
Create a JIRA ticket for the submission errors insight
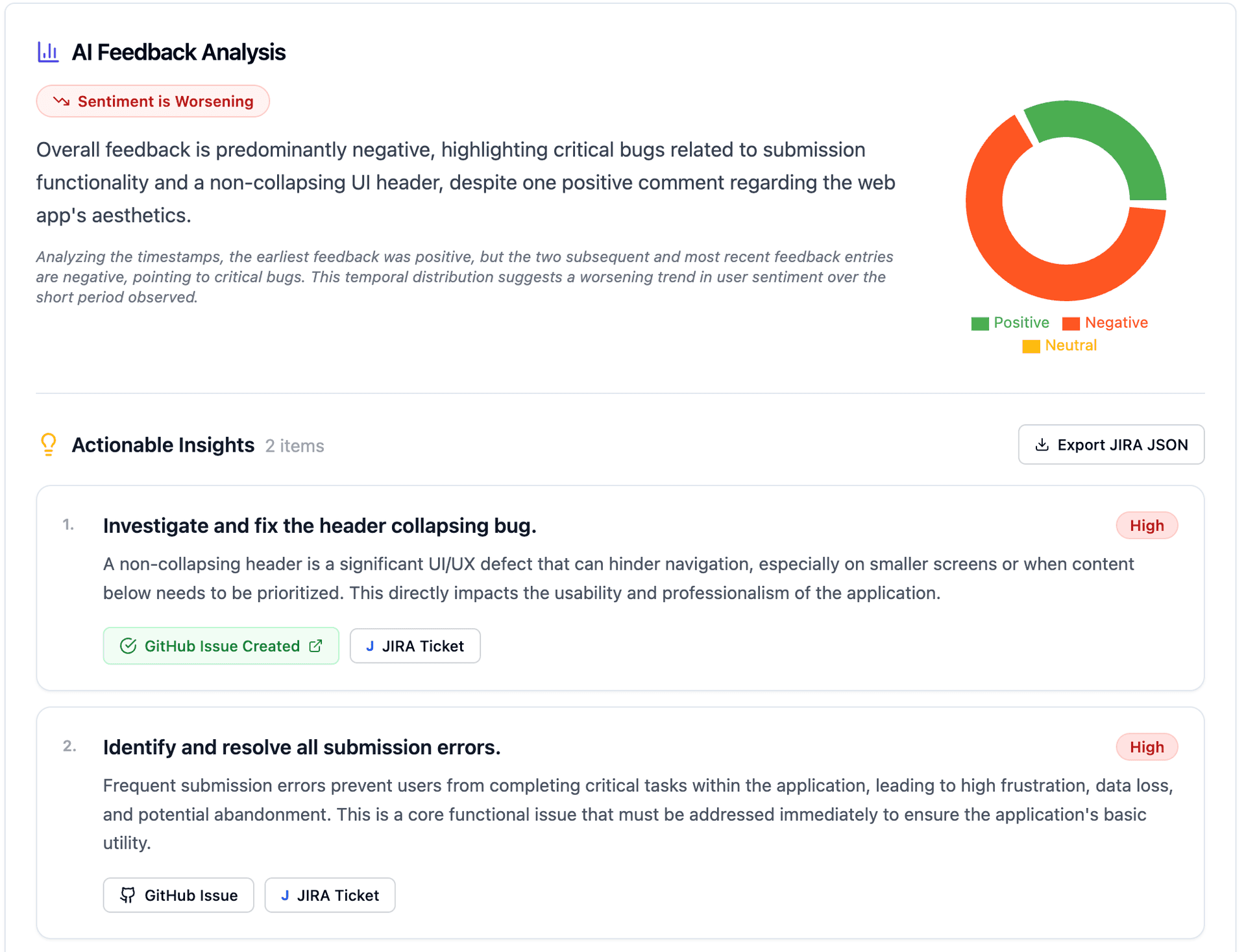[x=330, y=895]
